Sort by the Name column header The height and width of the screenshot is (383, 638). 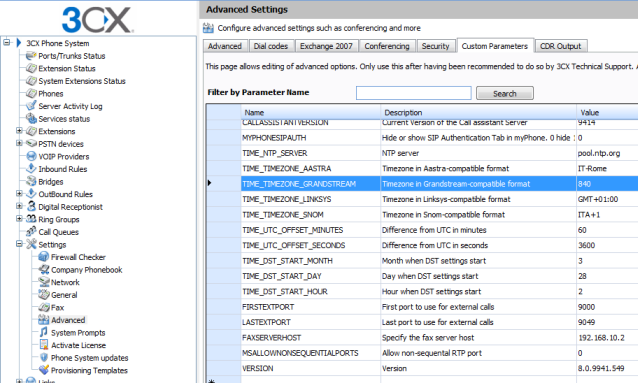[311, 112]
